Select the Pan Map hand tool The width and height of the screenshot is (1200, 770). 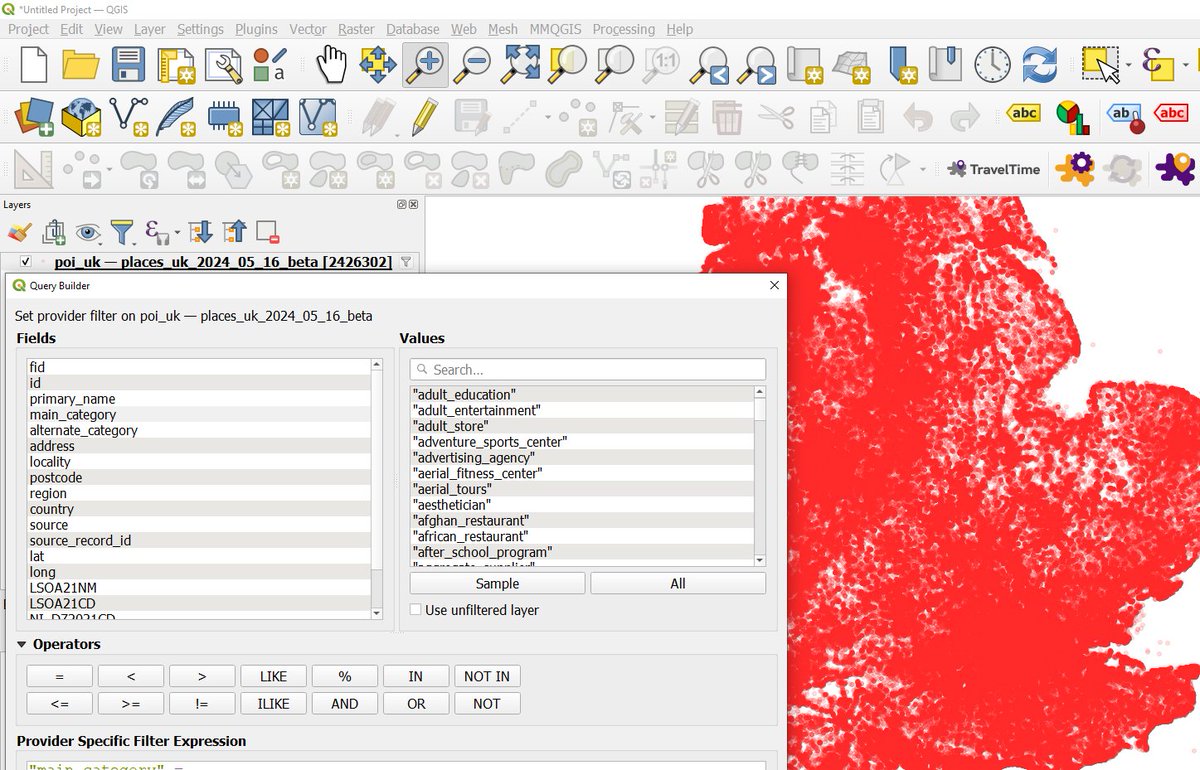tap(331, 65)
